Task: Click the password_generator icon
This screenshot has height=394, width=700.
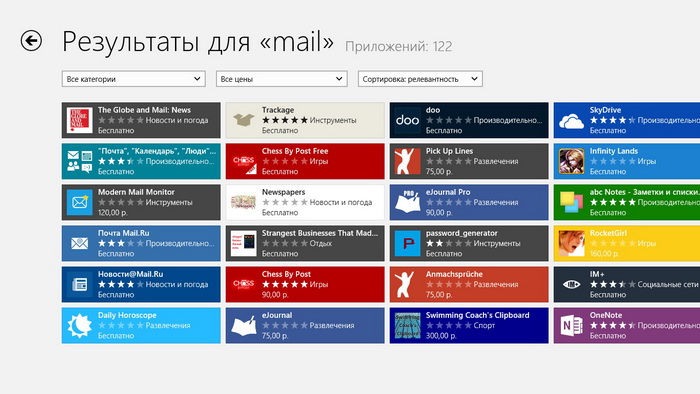Action: tap(407, 243)
